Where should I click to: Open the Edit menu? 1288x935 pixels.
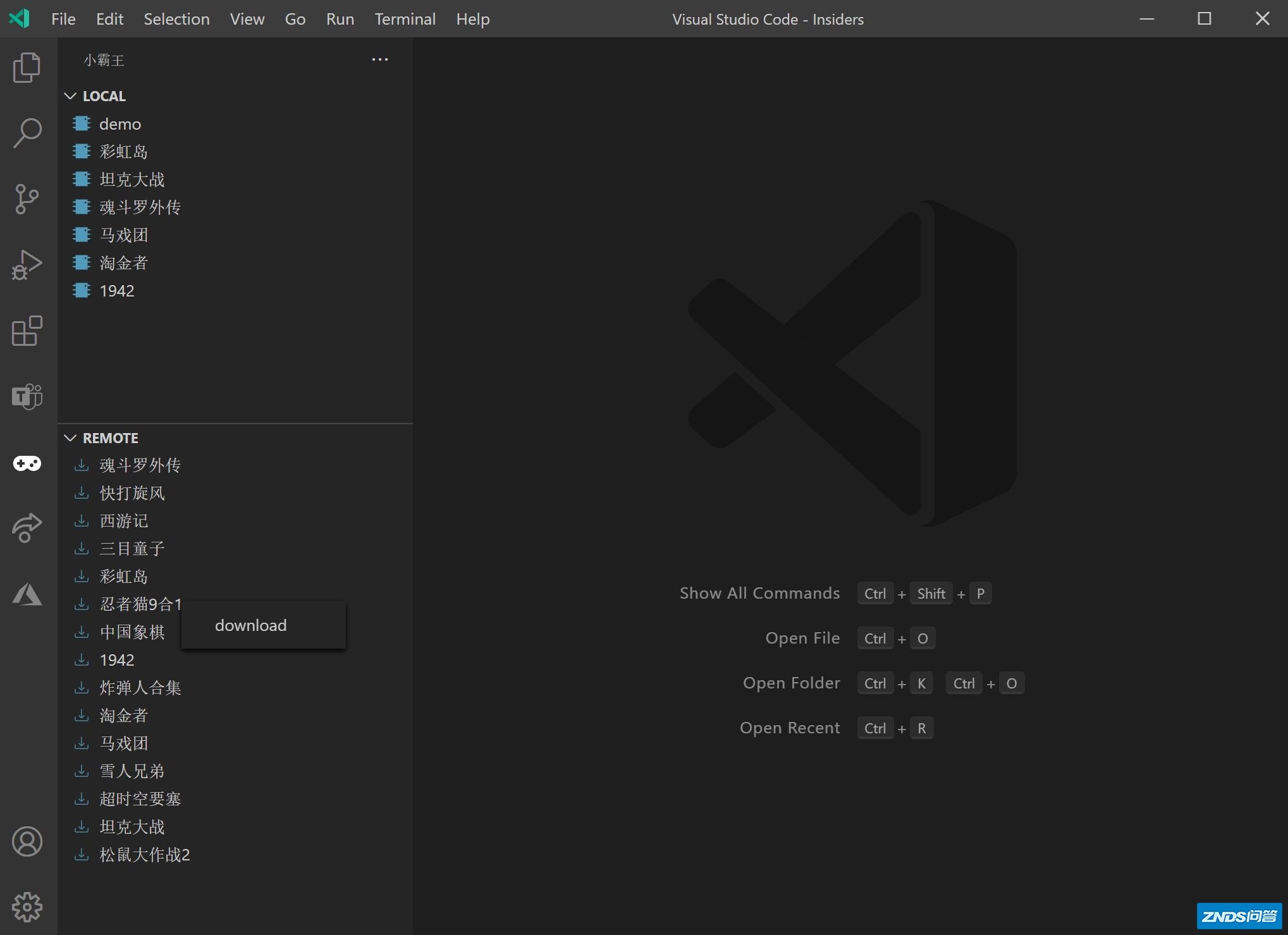(109, 19)
